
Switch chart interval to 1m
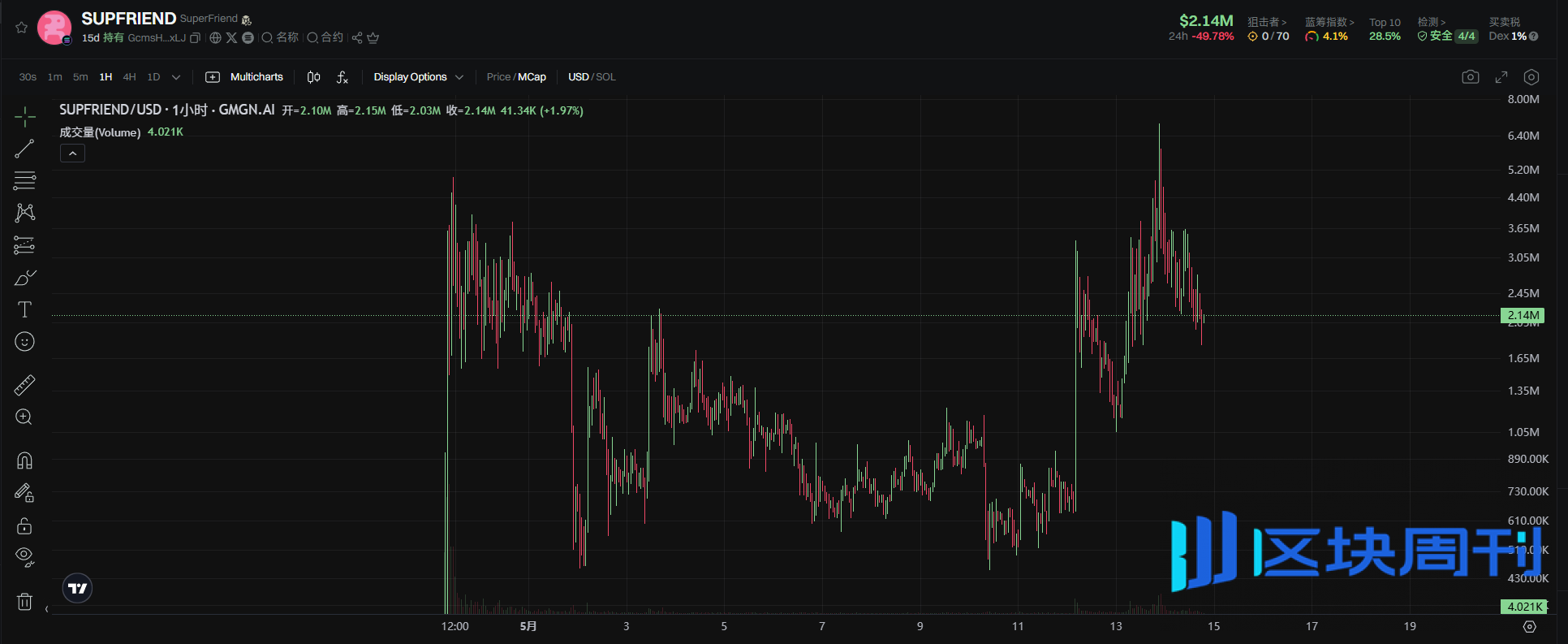point(55,77)
